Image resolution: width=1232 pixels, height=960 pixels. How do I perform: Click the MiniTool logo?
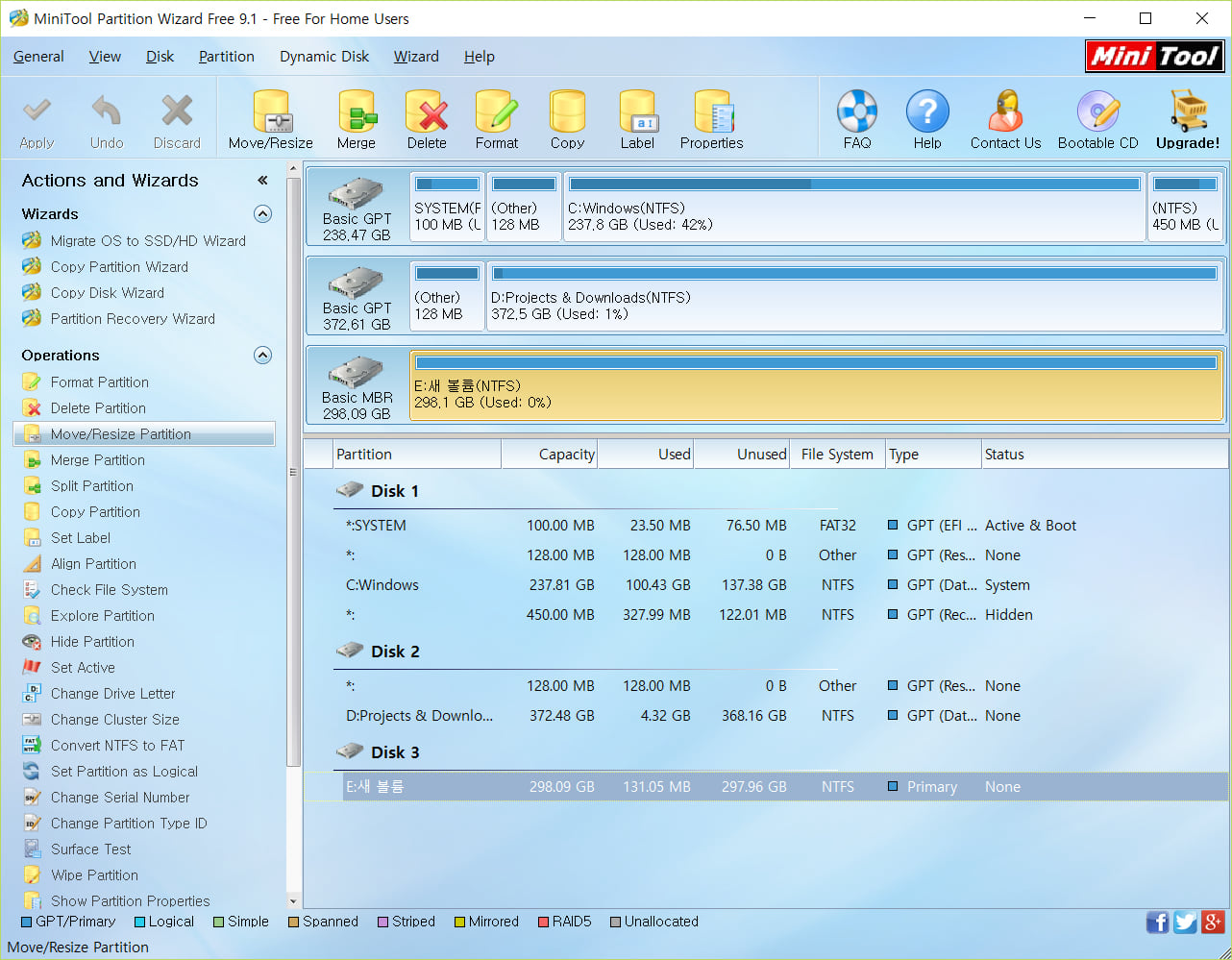coord(1154,56)
